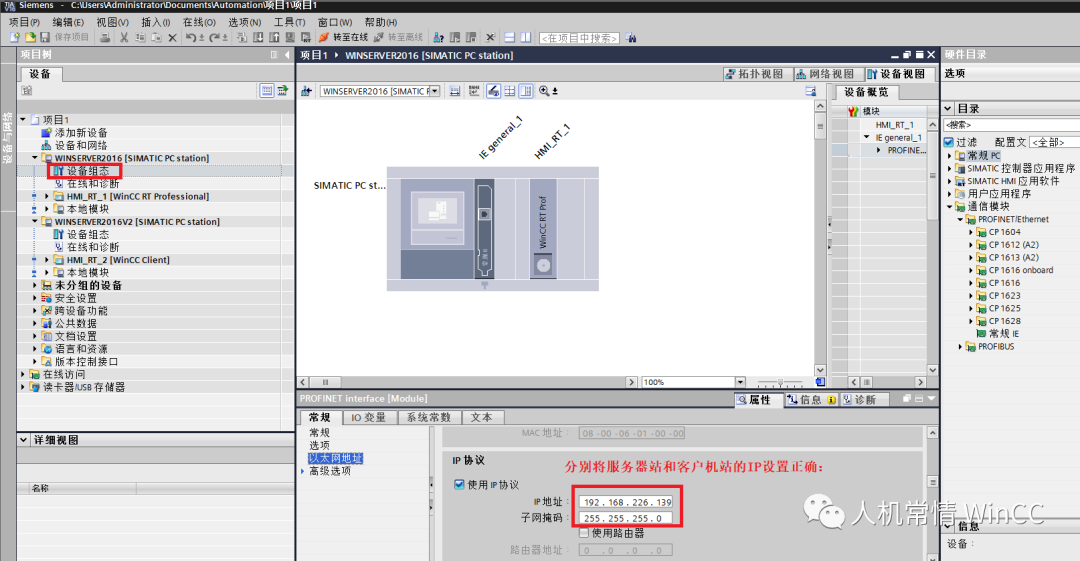Click the 子网掩码 input field
Image resolution: width=1080 pixels, height=561 pixels.
pyautogui.click(x=625, y=518)
